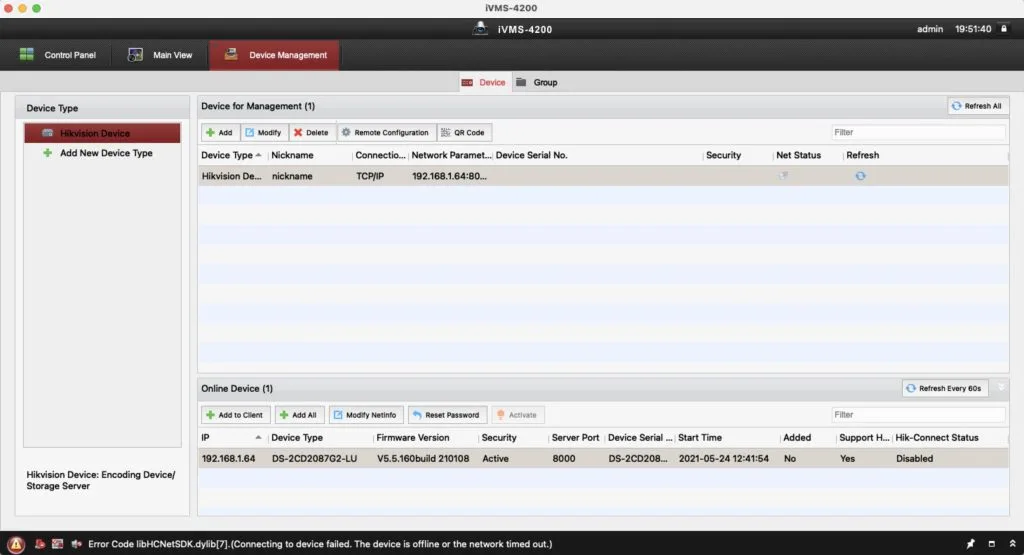Image resolution: width=1024 pixels, height=555 pixels.
Task: Click the event picture icon in the status bar
Action: pyautogui.click(x=57, y=543)
